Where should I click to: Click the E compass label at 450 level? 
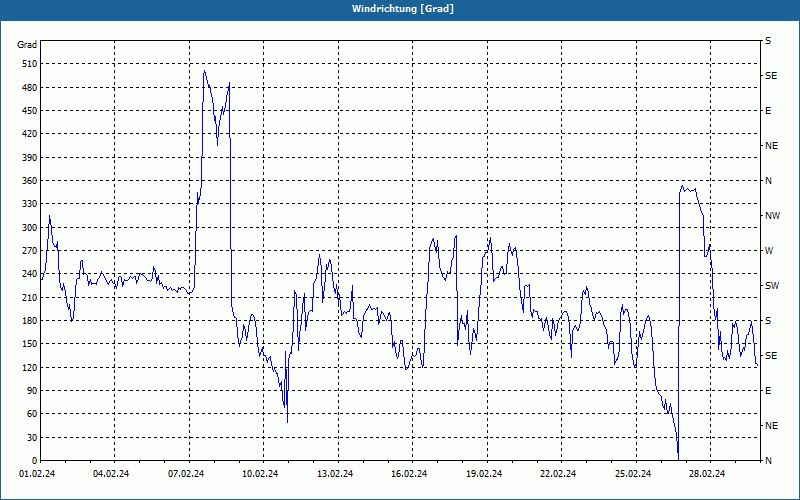[768, 111]
